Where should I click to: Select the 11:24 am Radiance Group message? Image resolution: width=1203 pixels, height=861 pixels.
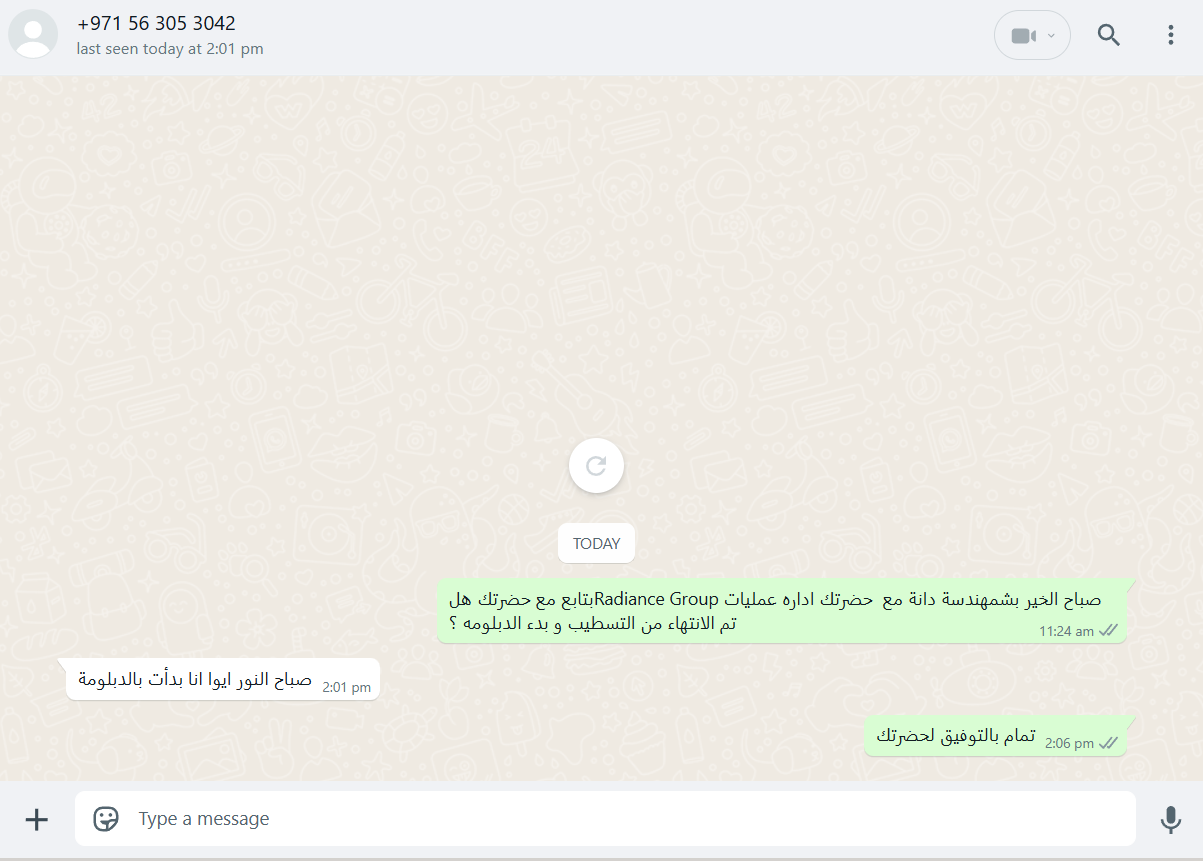click(x=782, y=611)
